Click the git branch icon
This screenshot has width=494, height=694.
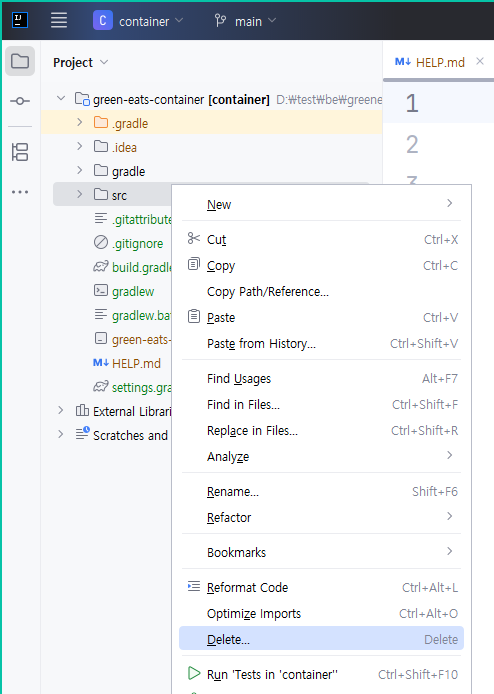(x=220, y=20)
